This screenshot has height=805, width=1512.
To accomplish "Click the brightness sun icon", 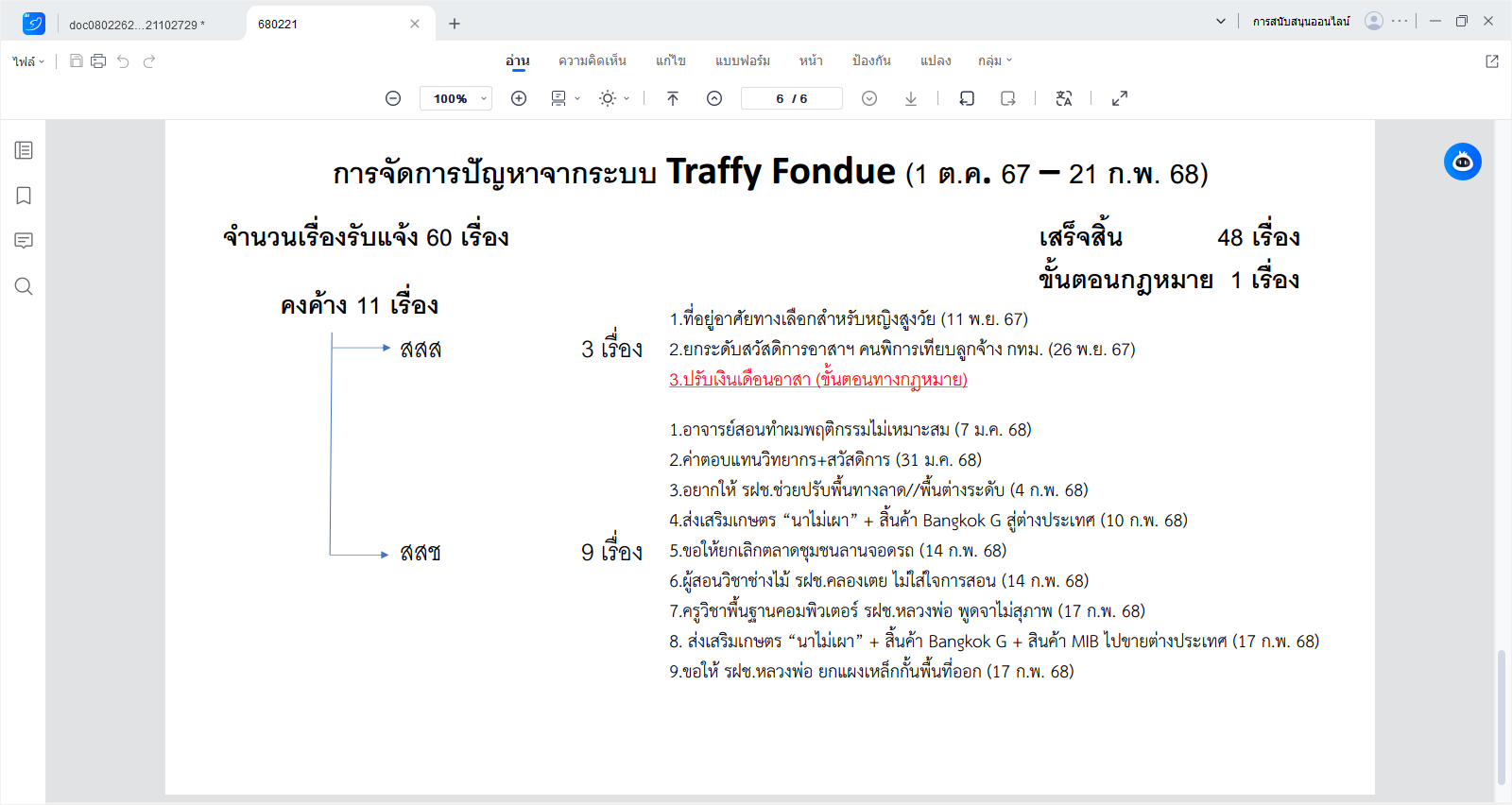I will click(x=608, y=98).
